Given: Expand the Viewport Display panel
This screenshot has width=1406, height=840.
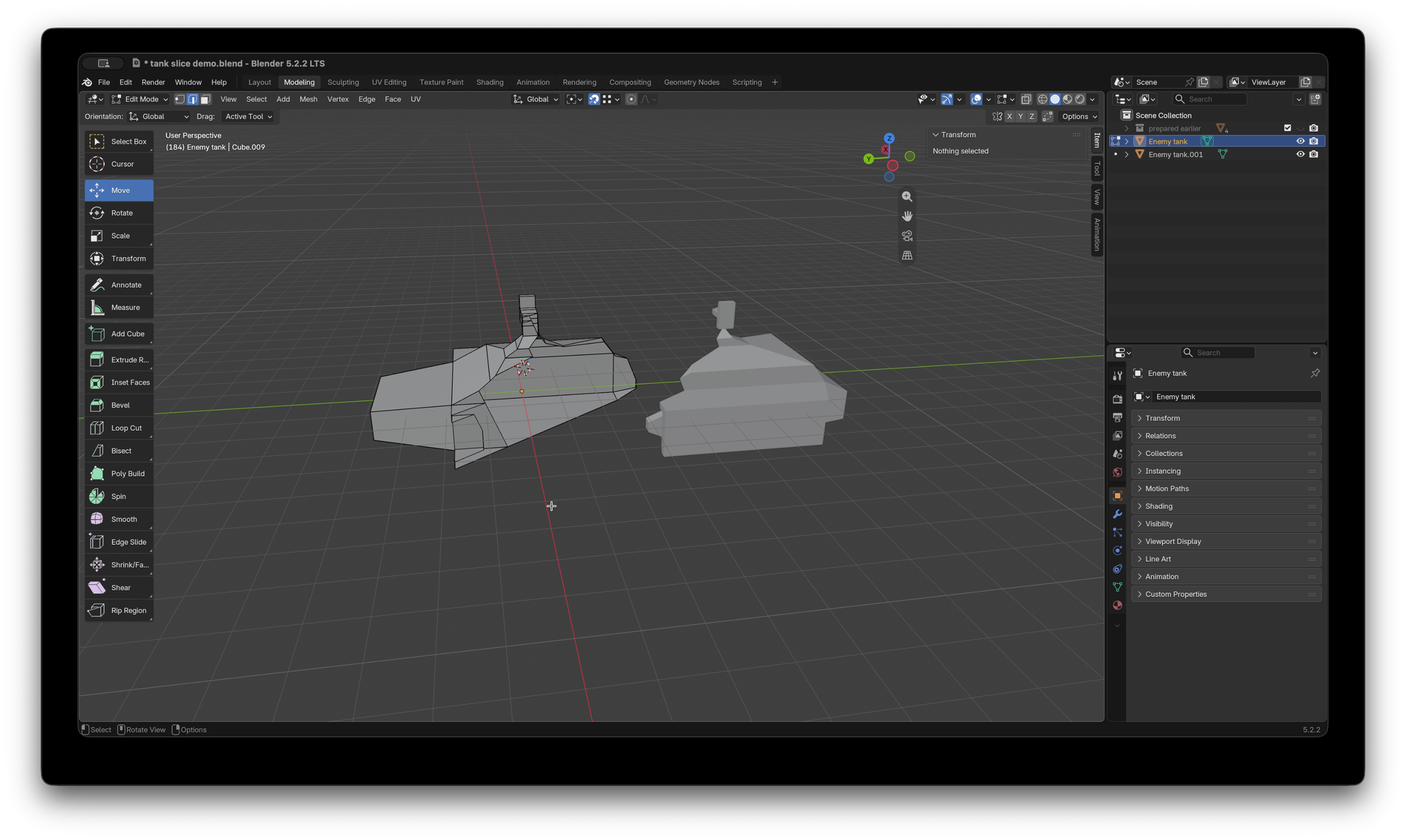Looking at the screenshot, I should pyautogui.click(x=1226, y=541).
